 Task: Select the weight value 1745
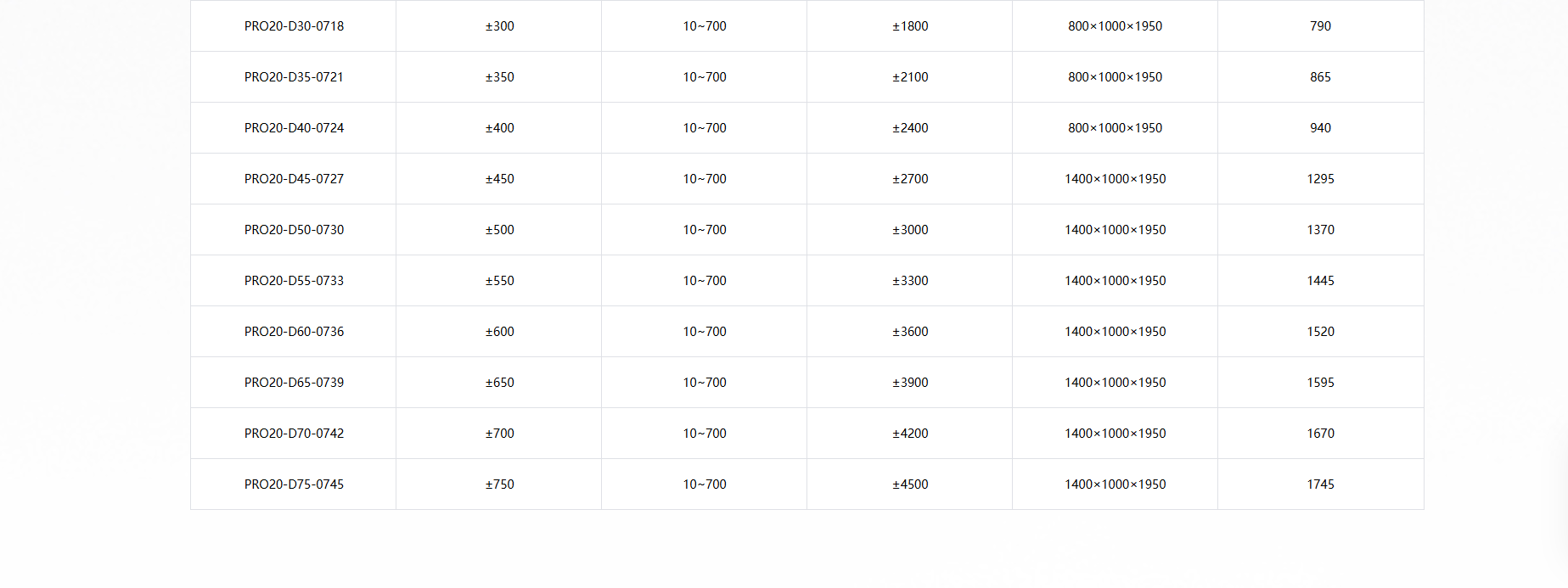pyautogui.click(x=1320, y=484)
